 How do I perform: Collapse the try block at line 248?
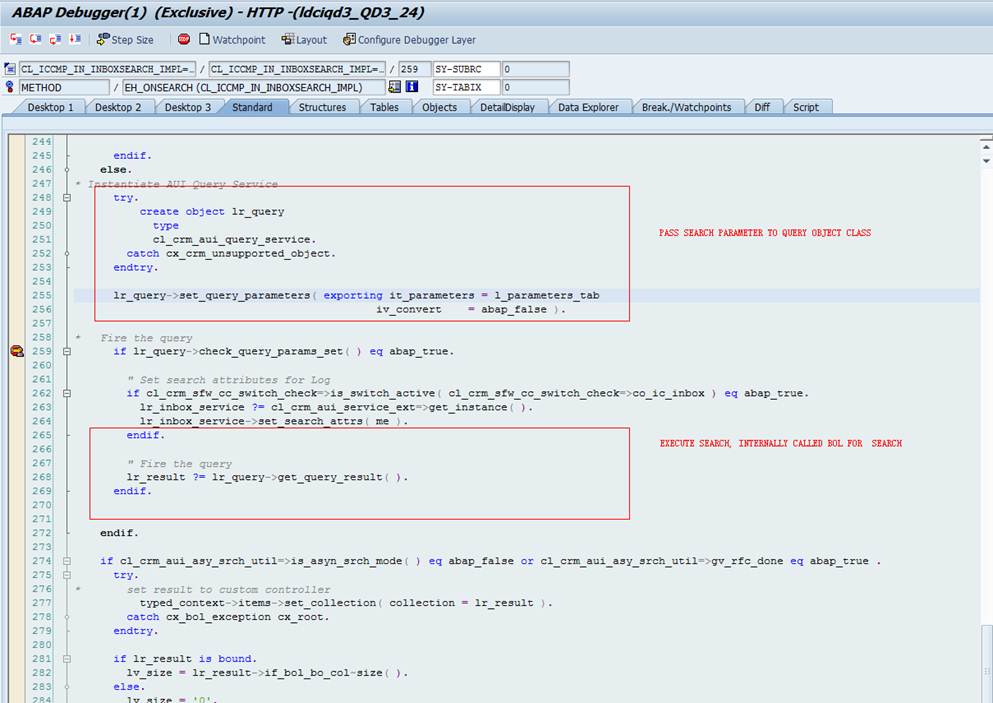67,198
